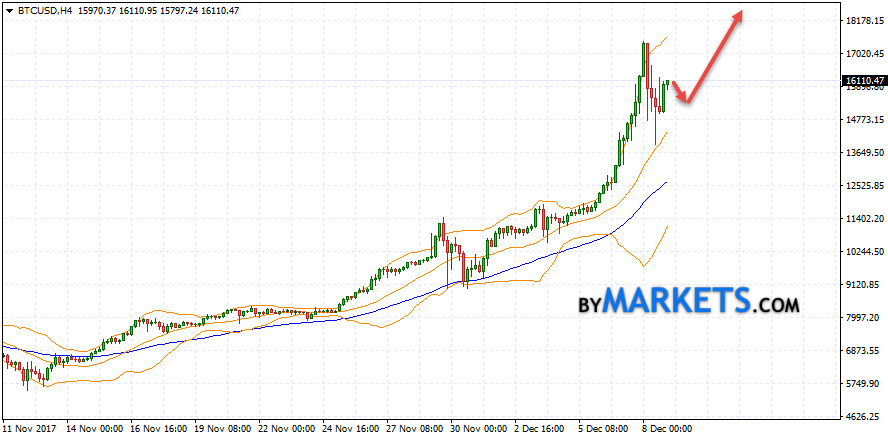Click the 18178.45 price axis label

(x=861, y=21)
